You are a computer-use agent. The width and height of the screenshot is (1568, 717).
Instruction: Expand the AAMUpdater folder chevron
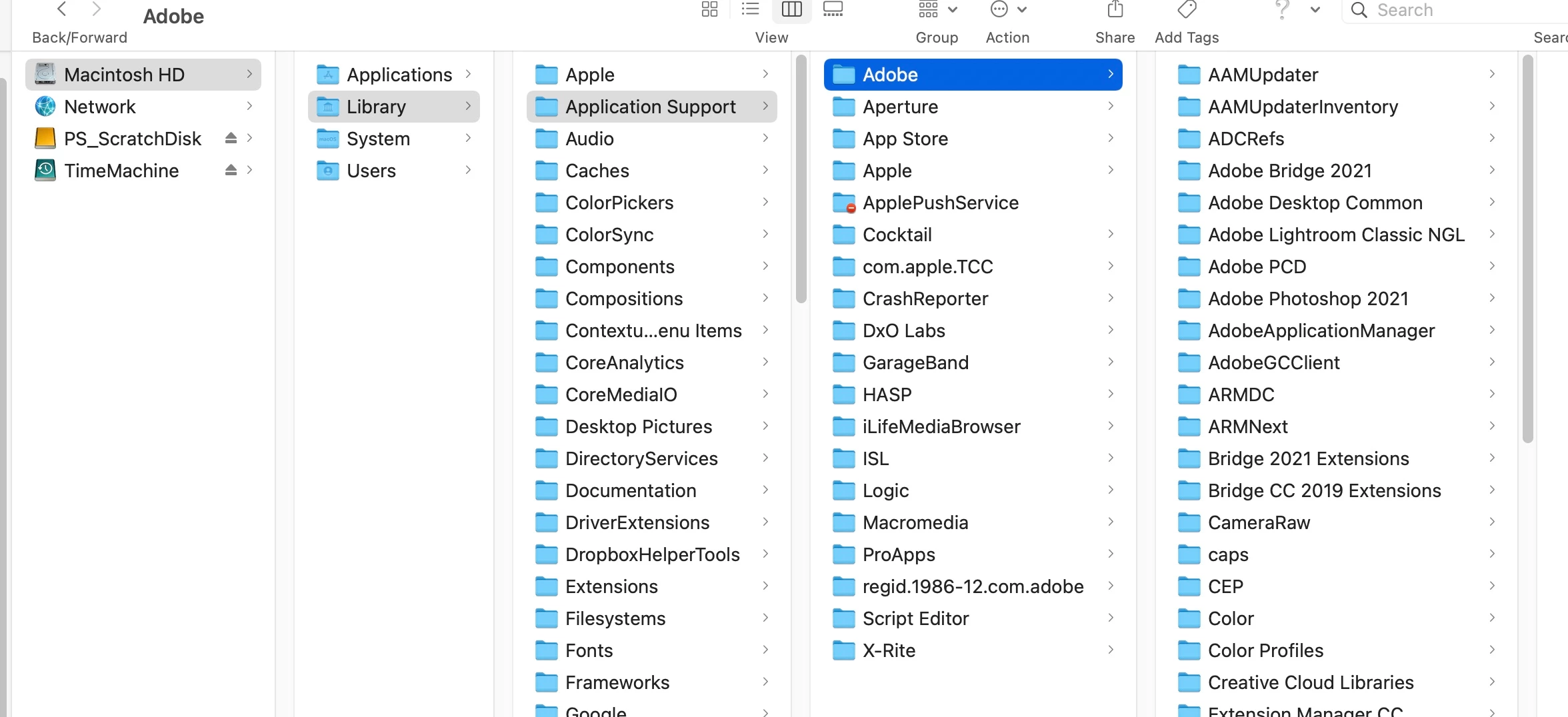pos(1492,74)
